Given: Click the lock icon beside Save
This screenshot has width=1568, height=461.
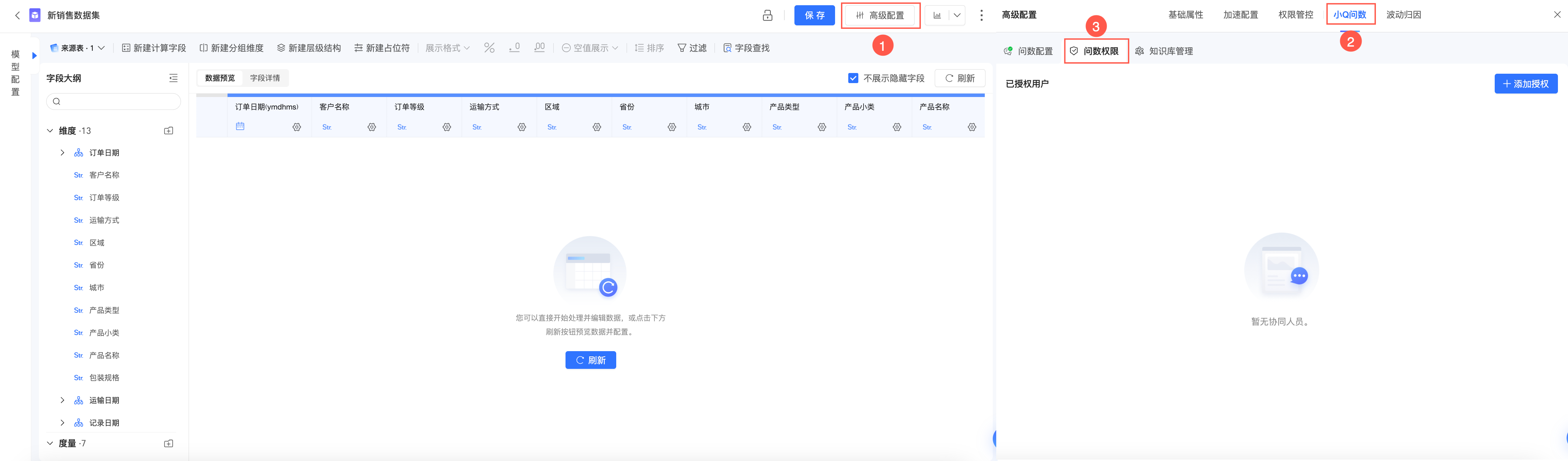Looking at the screenshot, I should coord(768,15).
